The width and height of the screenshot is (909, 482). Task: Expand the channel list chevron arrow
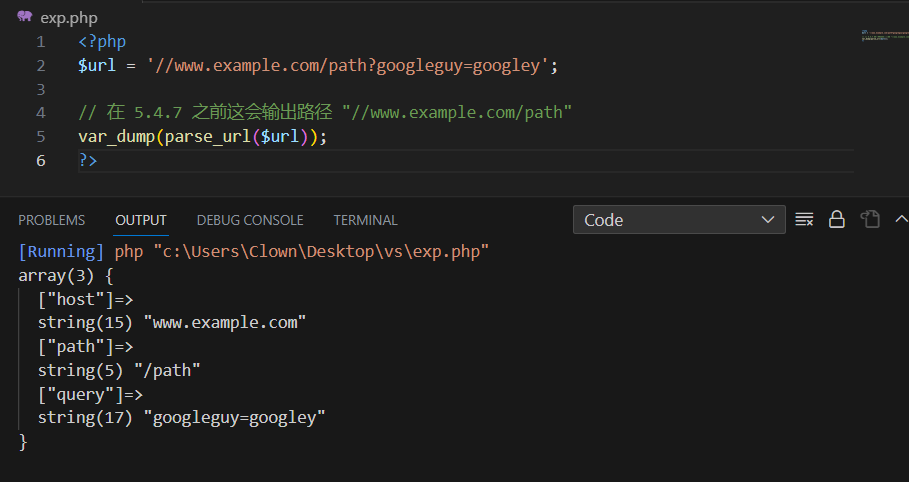(x=768, y=220)
